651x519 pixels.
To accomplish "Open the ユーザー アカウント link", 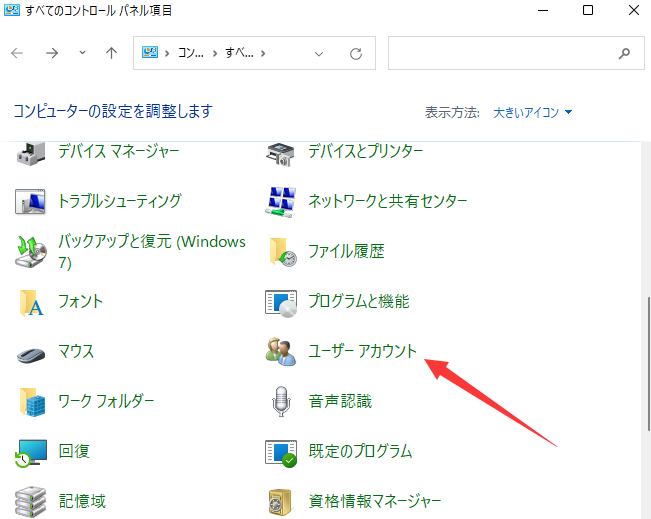I will coord(362,351).
